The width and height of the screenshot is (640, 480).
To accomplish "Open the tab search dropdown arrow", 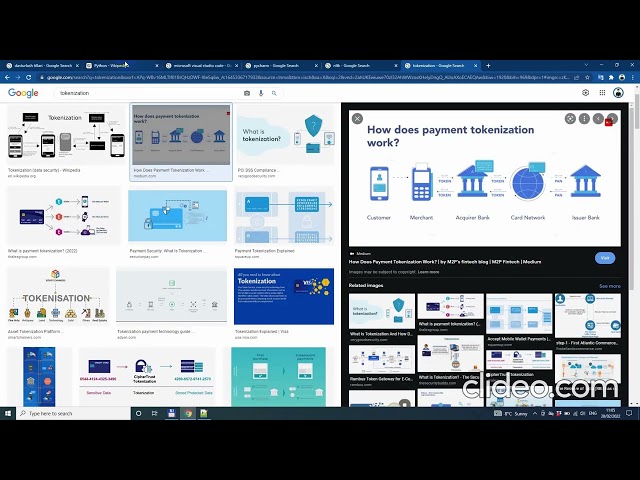I will pyautogui.click(x=586, y=65).
